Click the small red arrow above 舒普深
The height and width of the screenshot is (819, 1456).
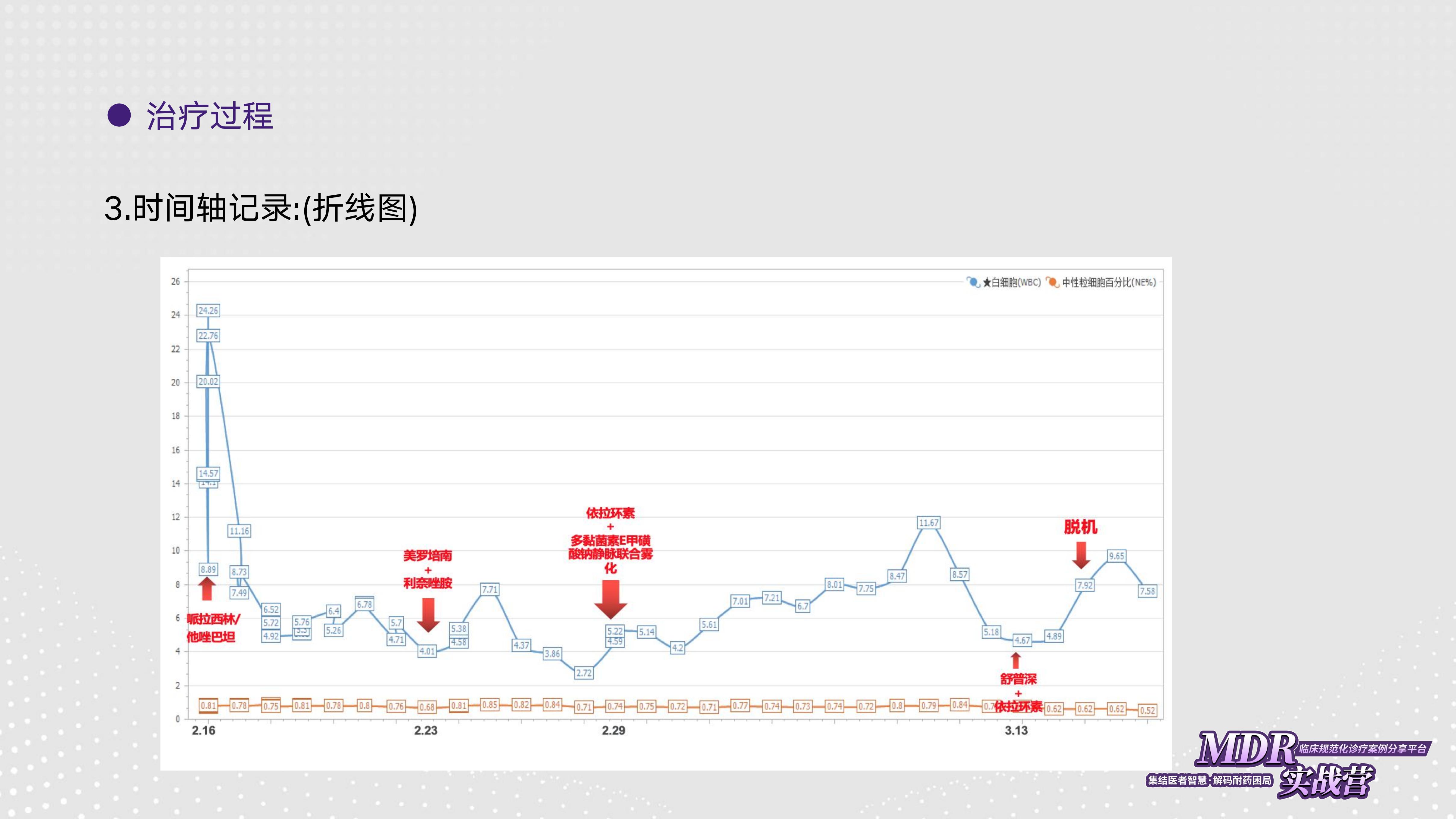coord(1016,660)
